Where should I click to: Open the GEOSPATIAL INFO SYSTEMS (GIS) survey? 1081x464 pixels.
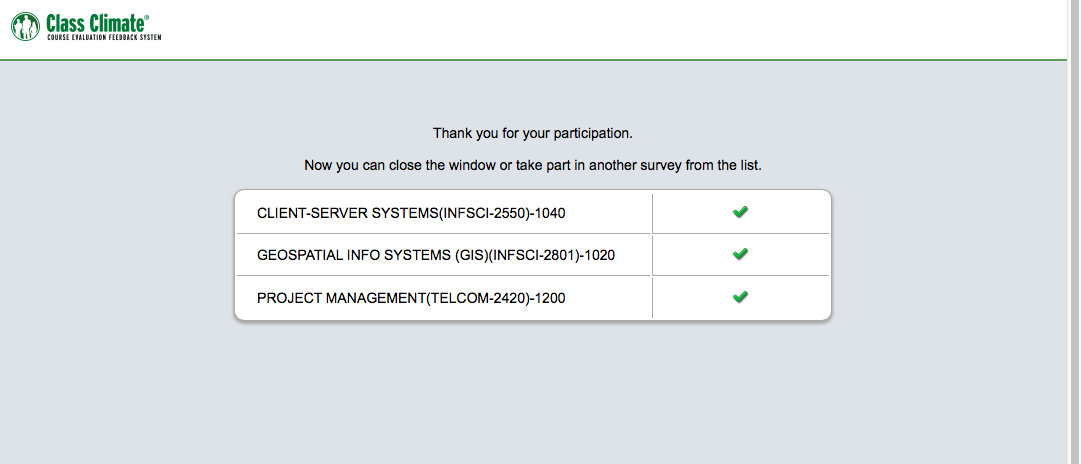click(x=435, y=255)
